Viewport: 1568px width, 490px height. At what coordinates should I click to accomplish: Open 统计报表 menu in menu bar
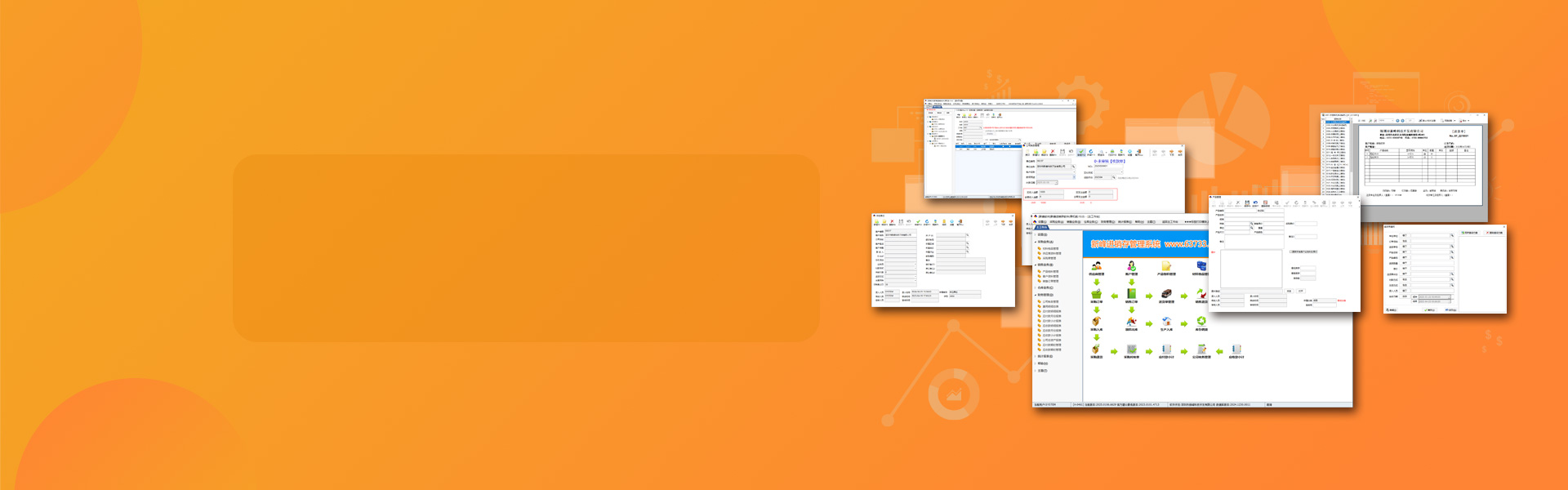[1124, 222]
